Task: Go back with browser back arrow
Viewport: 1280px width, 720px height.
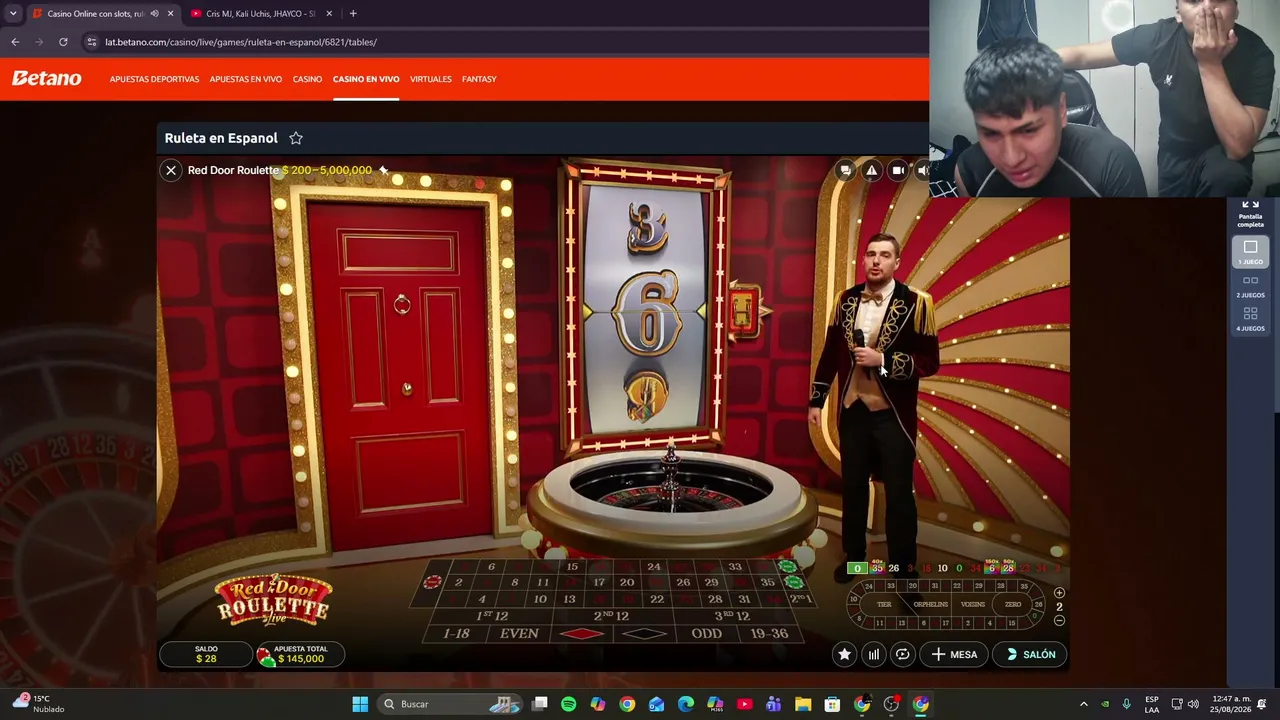Action: [15, 42]
